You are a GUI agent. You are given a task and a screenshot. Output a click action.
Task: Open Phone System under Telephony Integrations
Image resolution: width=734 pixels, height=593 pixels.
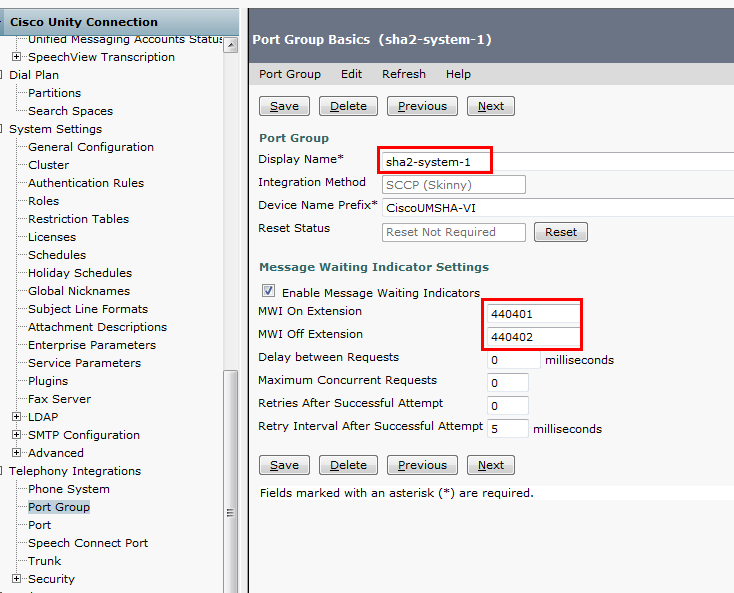(x=69, y=489)
